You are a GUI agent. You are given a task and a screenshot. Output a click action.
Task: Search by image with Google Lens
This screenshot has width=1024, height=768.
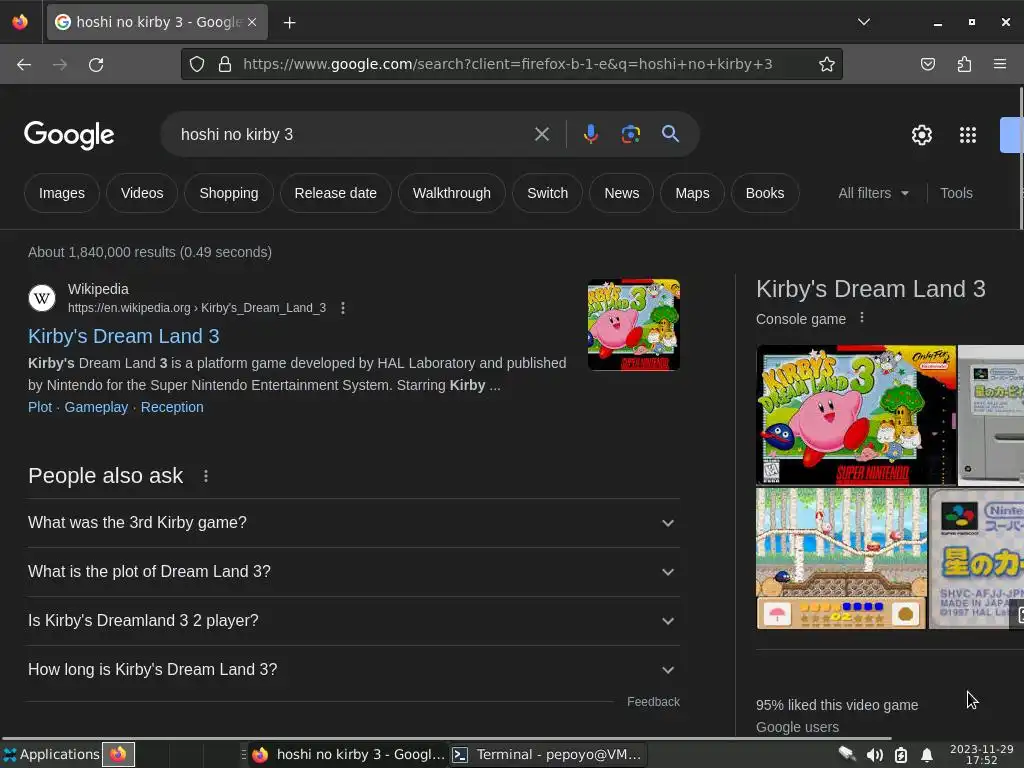coord(630,135)
